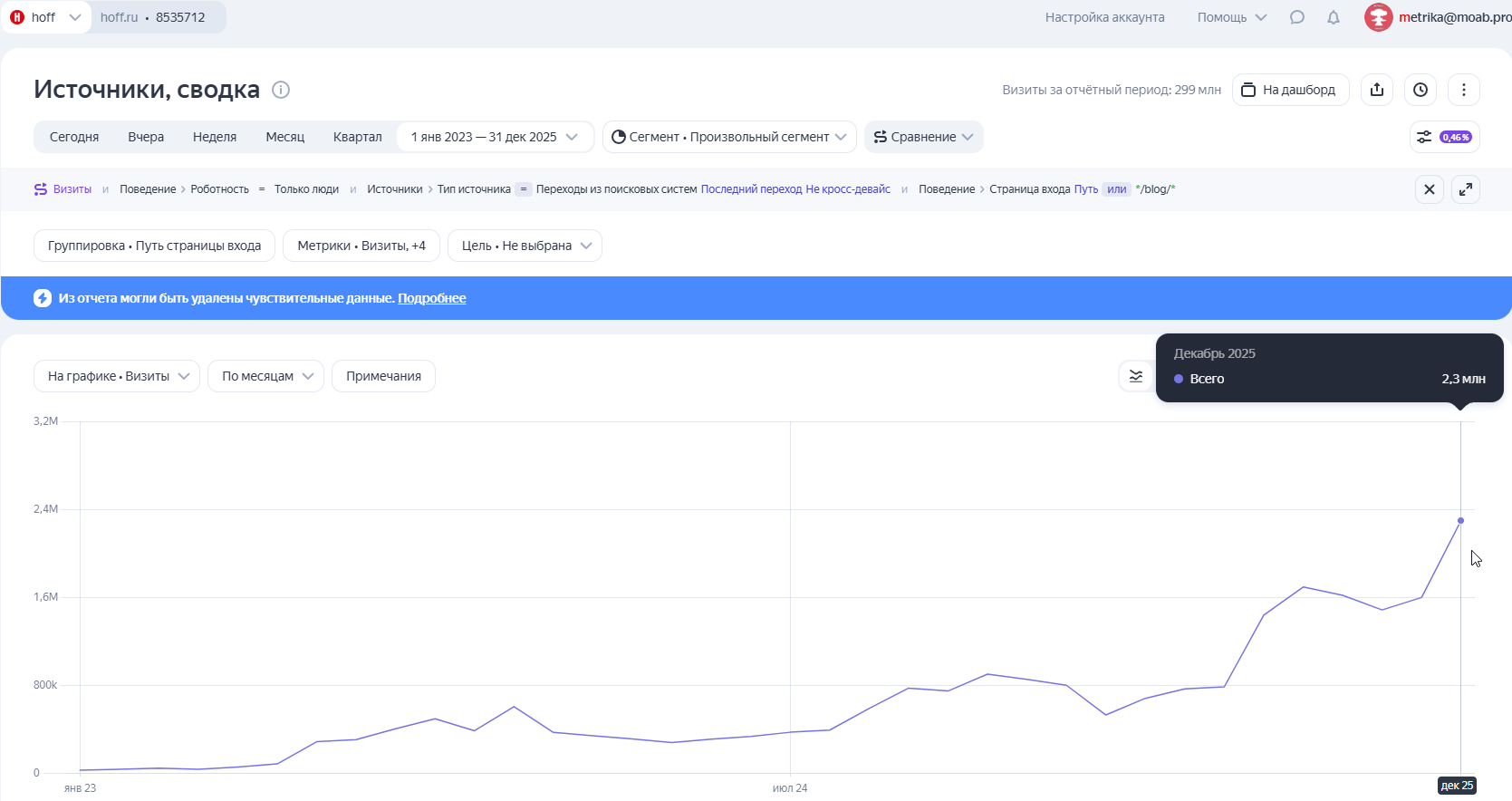This screenshot has height=801, width=1512.
Task: Open the Помощь help menu
Action: pos(1231,17)
